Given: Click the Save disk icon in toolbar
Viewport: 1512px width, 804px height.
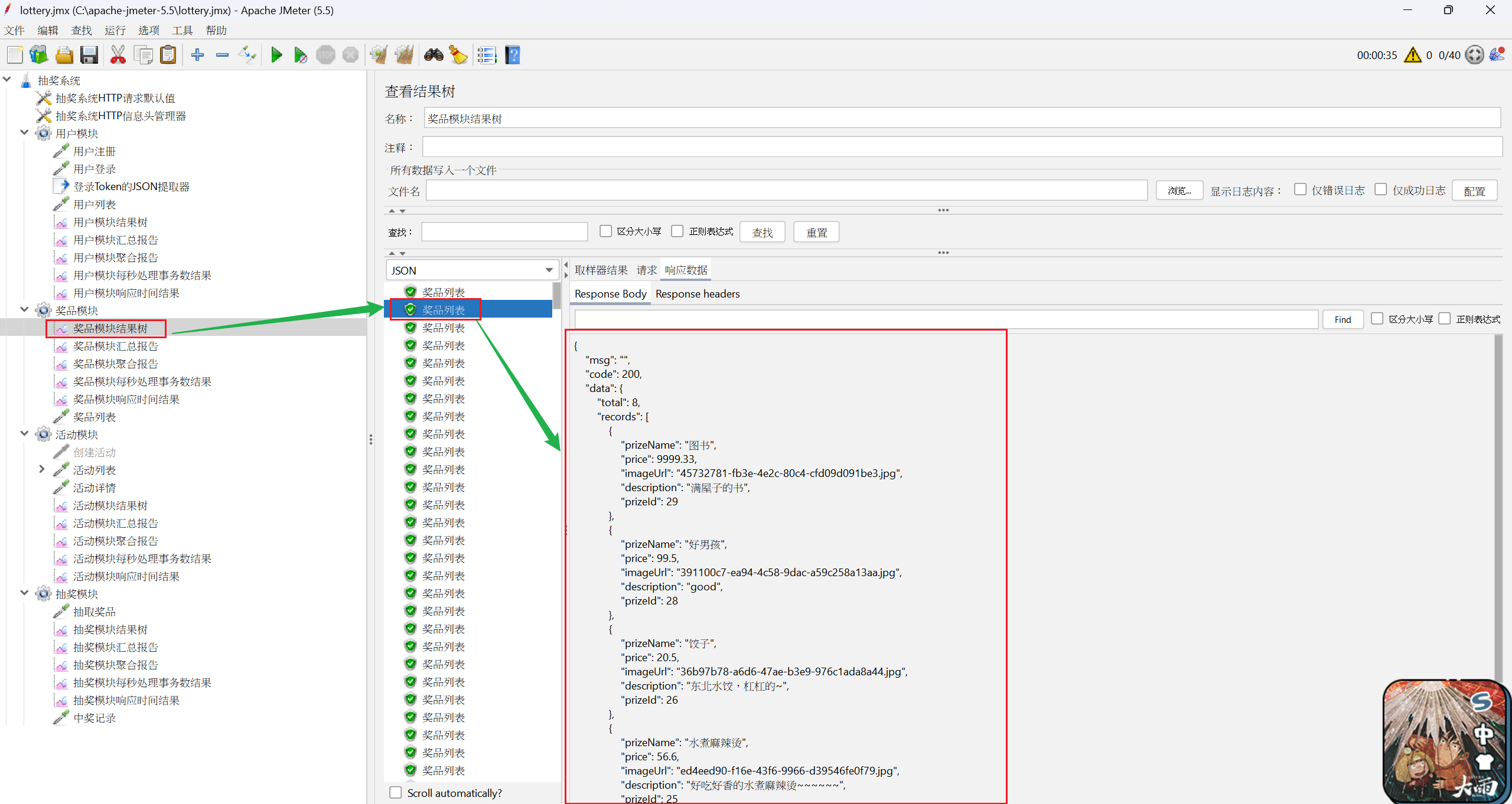Looking at the screenshot, I should tap(89, 55).
